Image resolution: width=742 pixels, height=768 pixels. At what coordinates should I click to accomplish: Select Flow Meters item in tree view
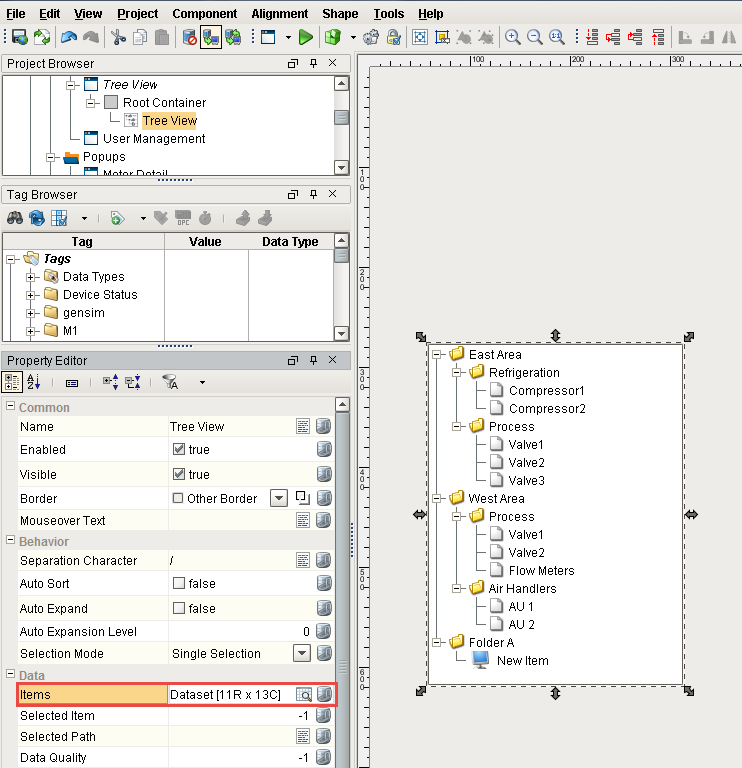(x=541, y=571)
